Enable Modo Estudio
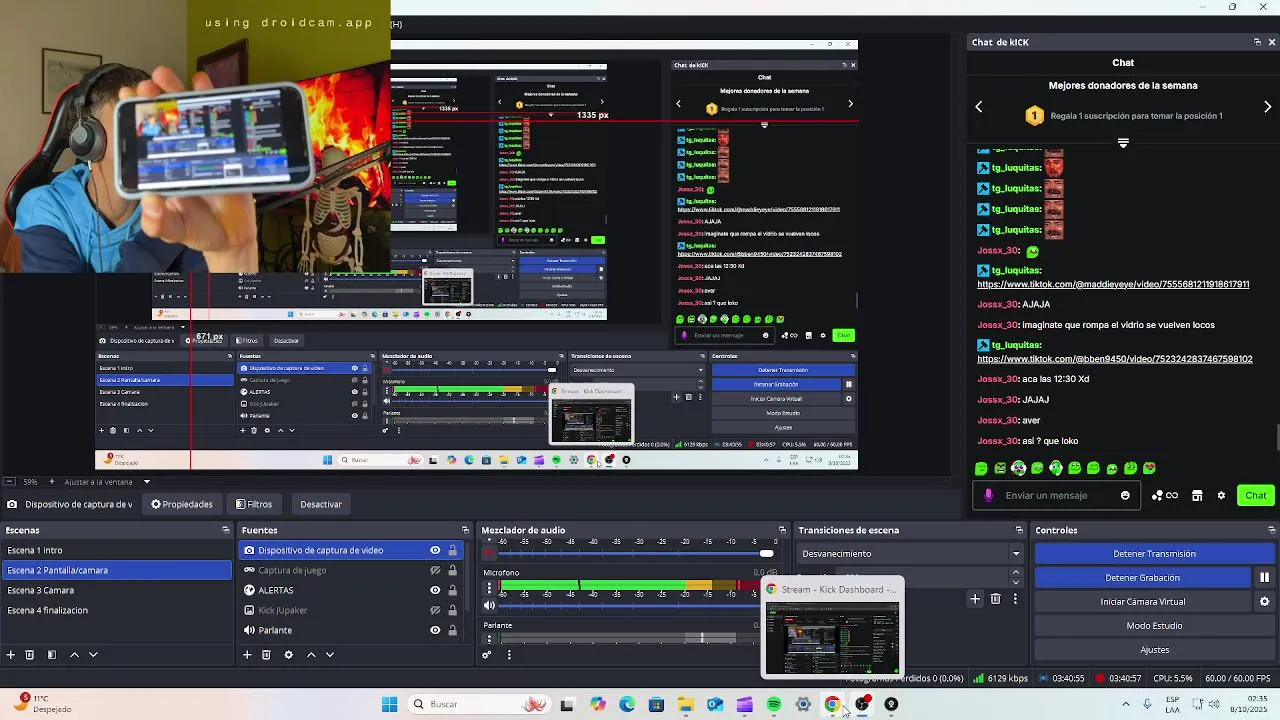1280x720 pixels. pyautogui.click(x=1154, y=626)
